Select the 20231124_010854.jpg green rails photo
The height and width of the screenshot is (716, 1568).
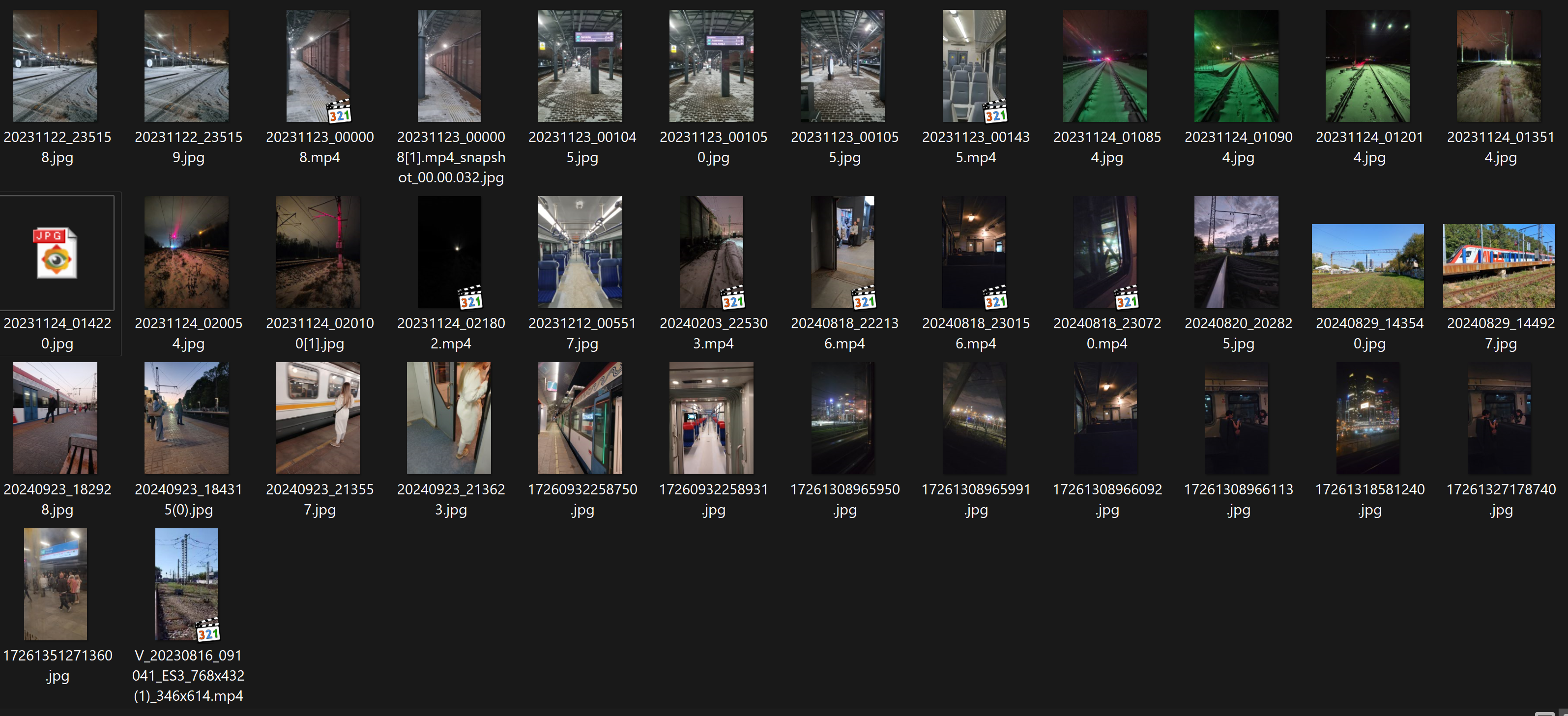pos(1105,66)
